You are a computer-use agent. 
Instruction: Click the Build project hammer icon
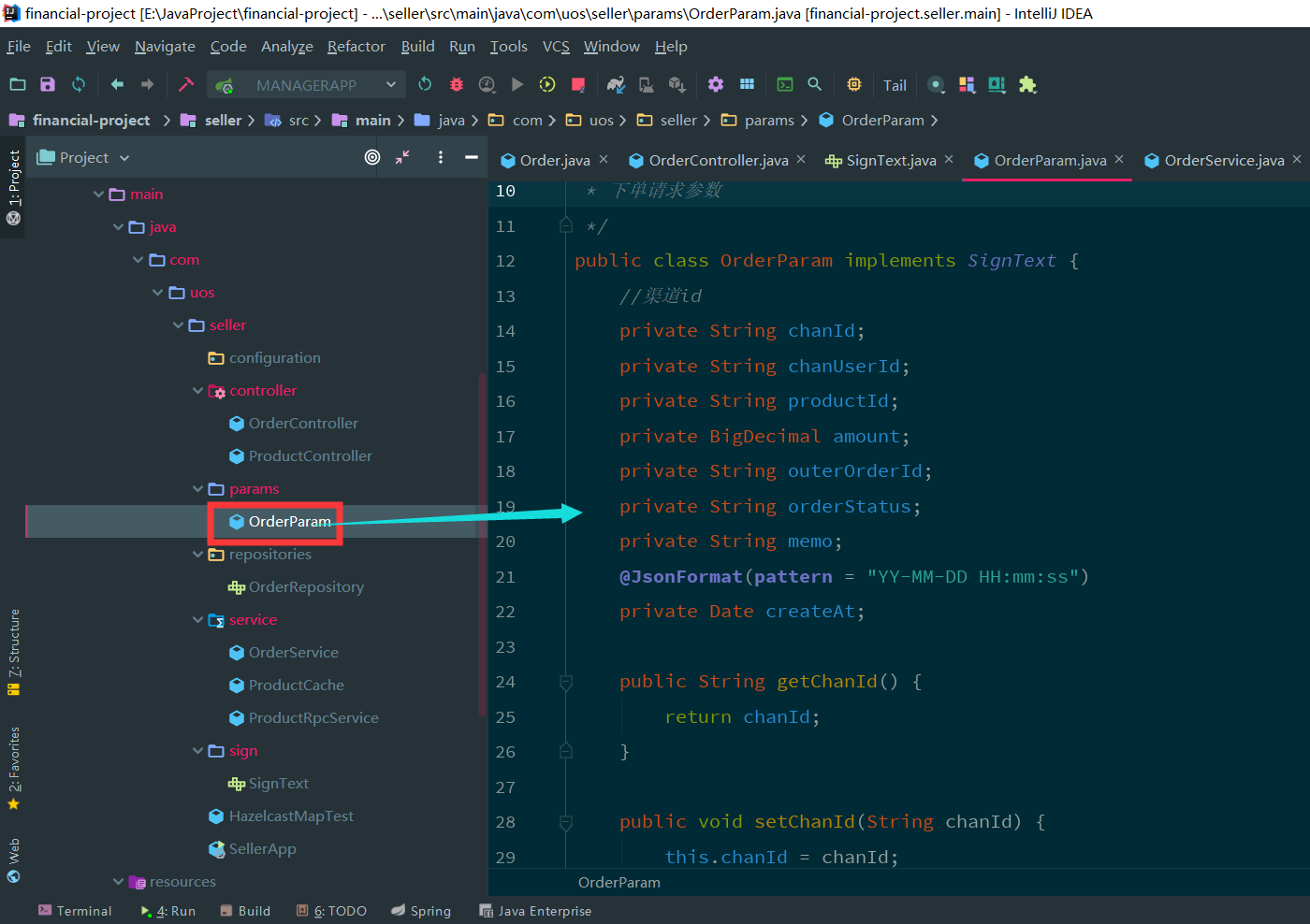(x=186, y=84)
